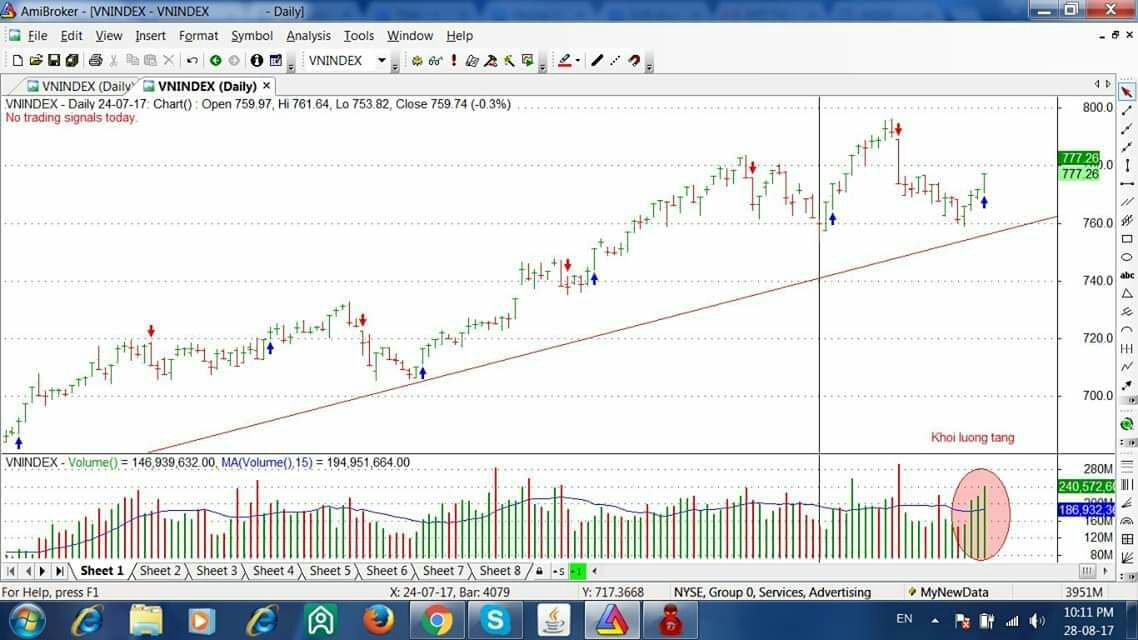Toggle the sheet lock padlock icon

pyautogui.click(x=539, y=571)
